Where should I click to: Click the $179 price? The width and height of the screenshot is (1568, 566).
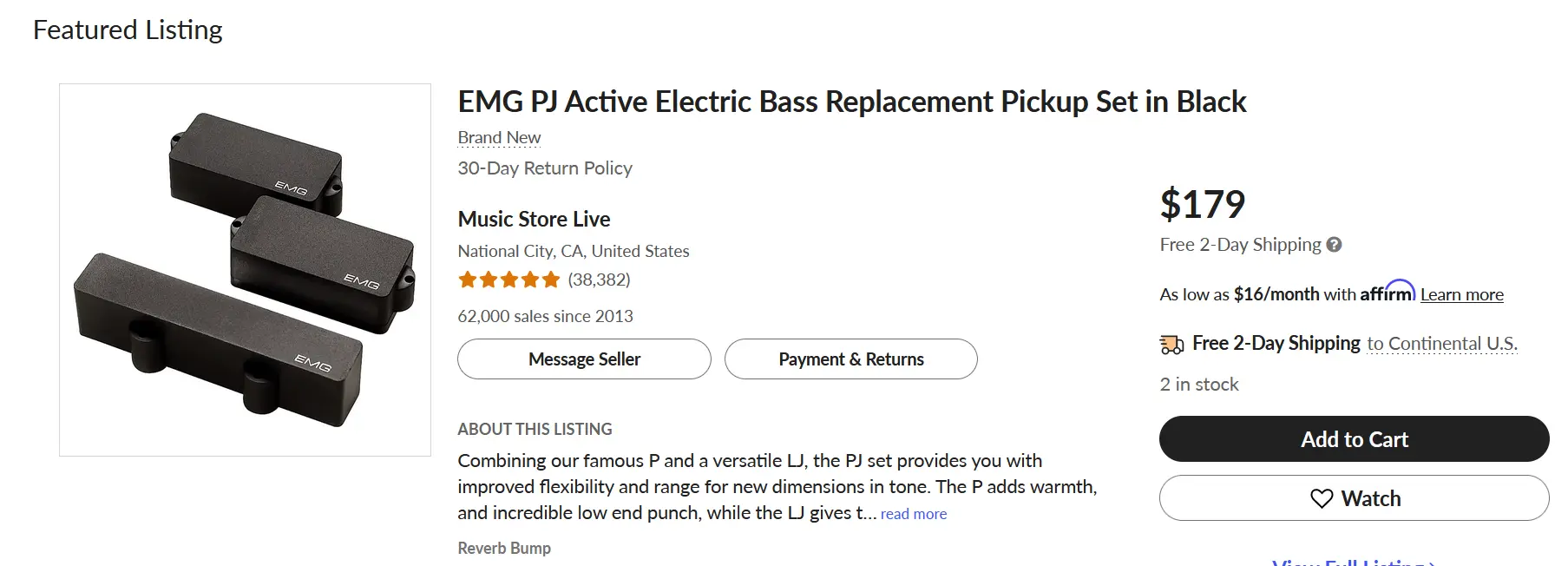[1202, 205]
